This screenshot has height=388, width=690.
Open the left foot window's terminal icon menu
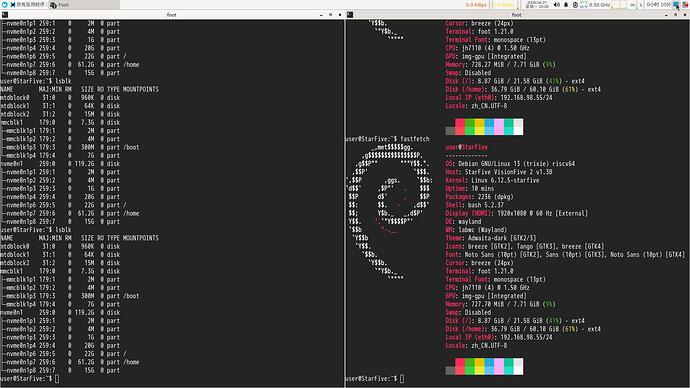pos(5,15)
